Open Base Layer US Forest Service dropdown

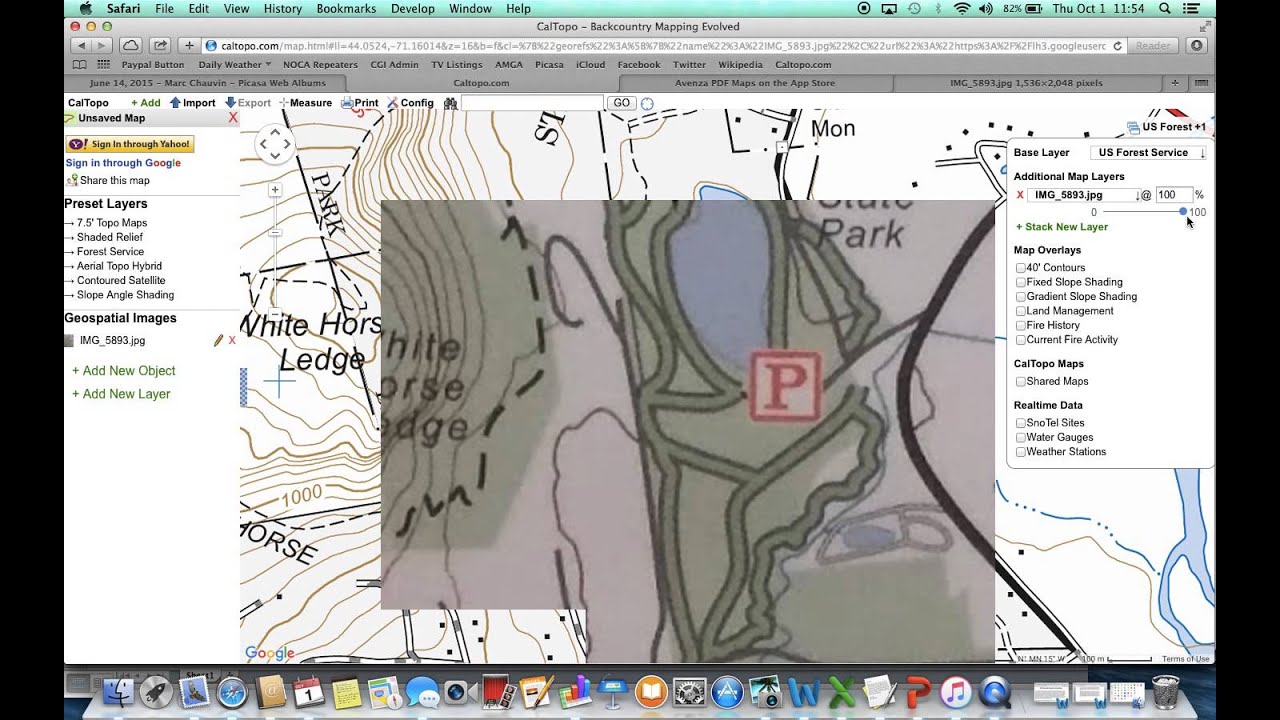pyautogui.click(x=1148, y=153)
